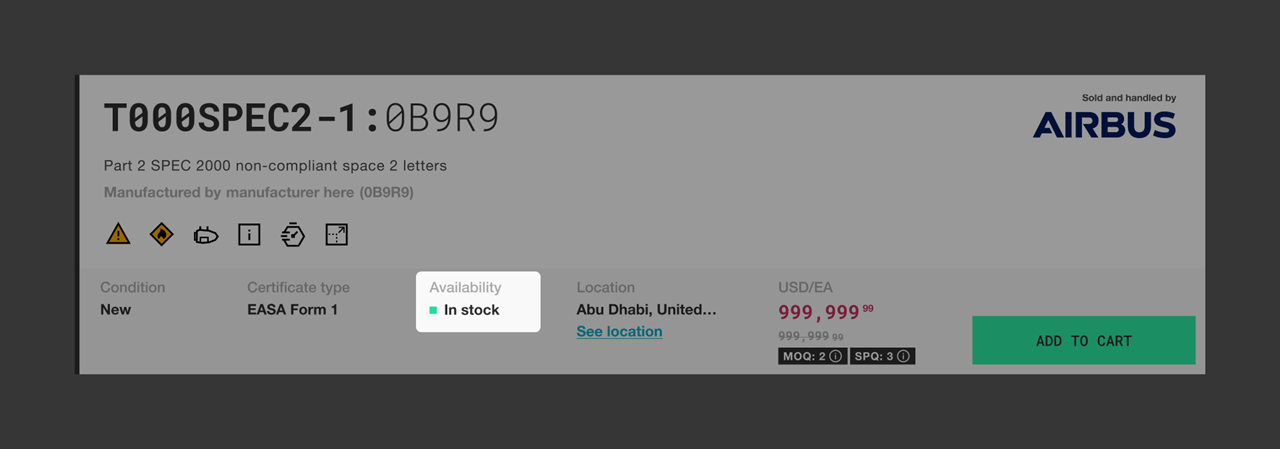Click the aircraft engine icon
This screenshot has height=449, width=1280.
tap(206, 235)
